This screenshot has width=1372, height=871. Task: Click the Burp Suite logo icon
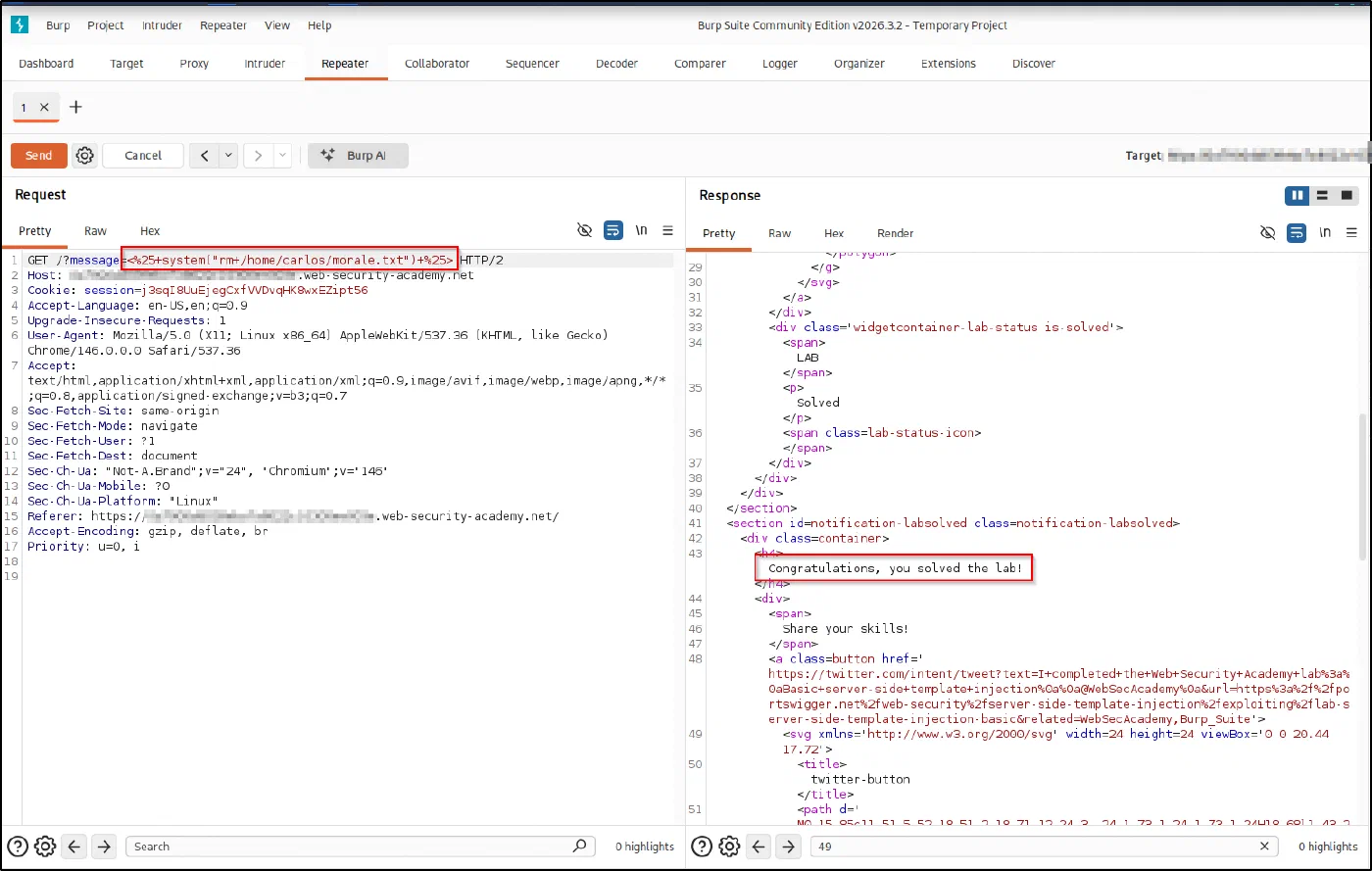(20, 25)
